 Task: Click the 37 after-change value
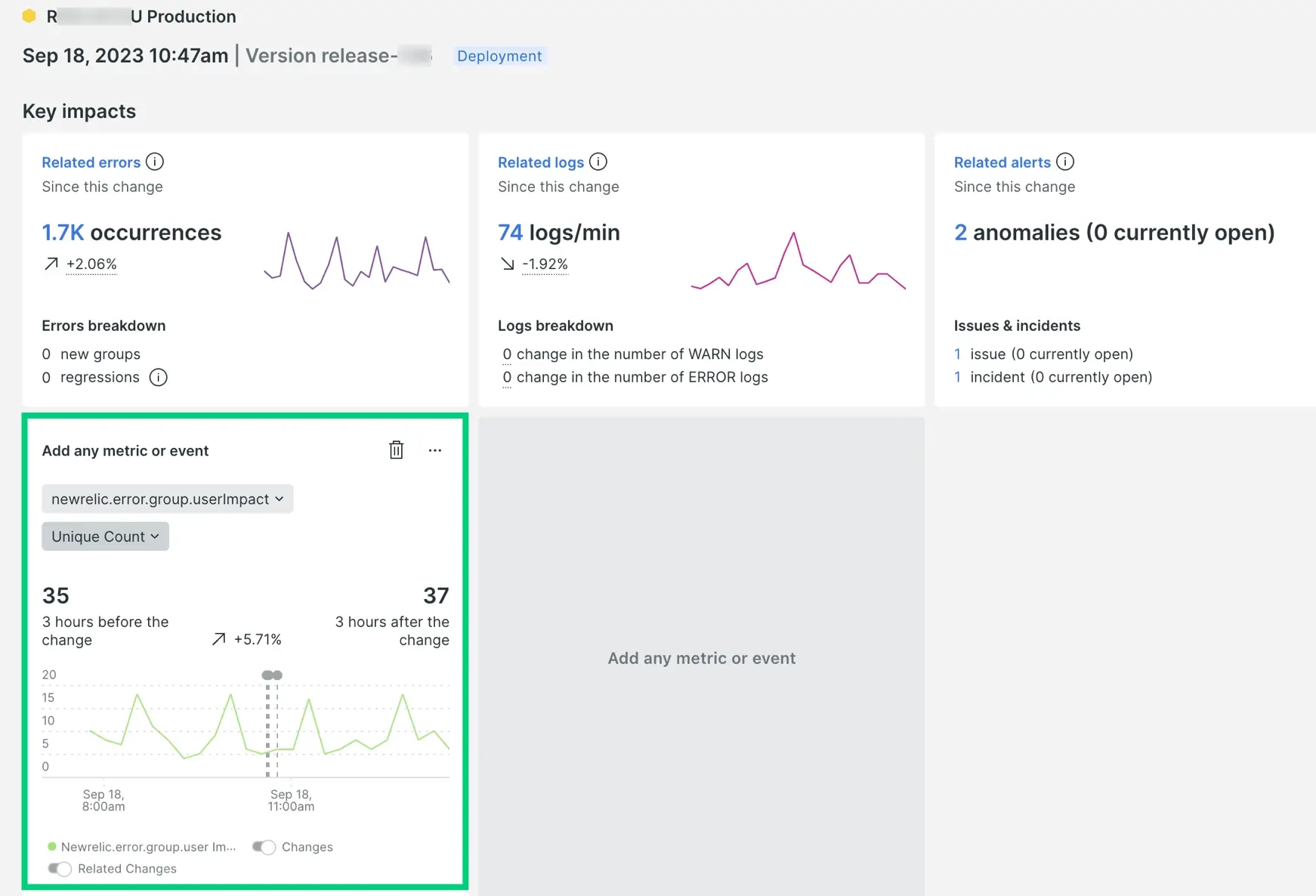[x=436, y=595]
